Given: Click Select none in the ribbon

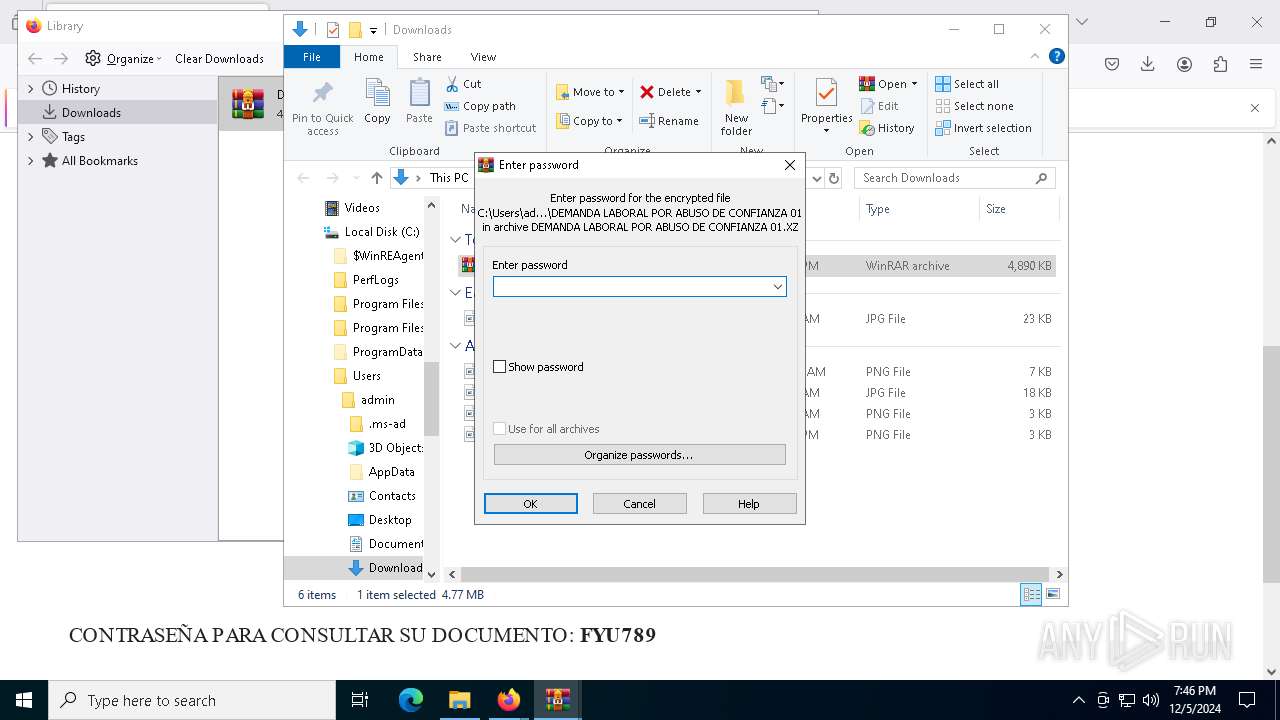Looking at the screenshot, I should (x=974, y=106).
